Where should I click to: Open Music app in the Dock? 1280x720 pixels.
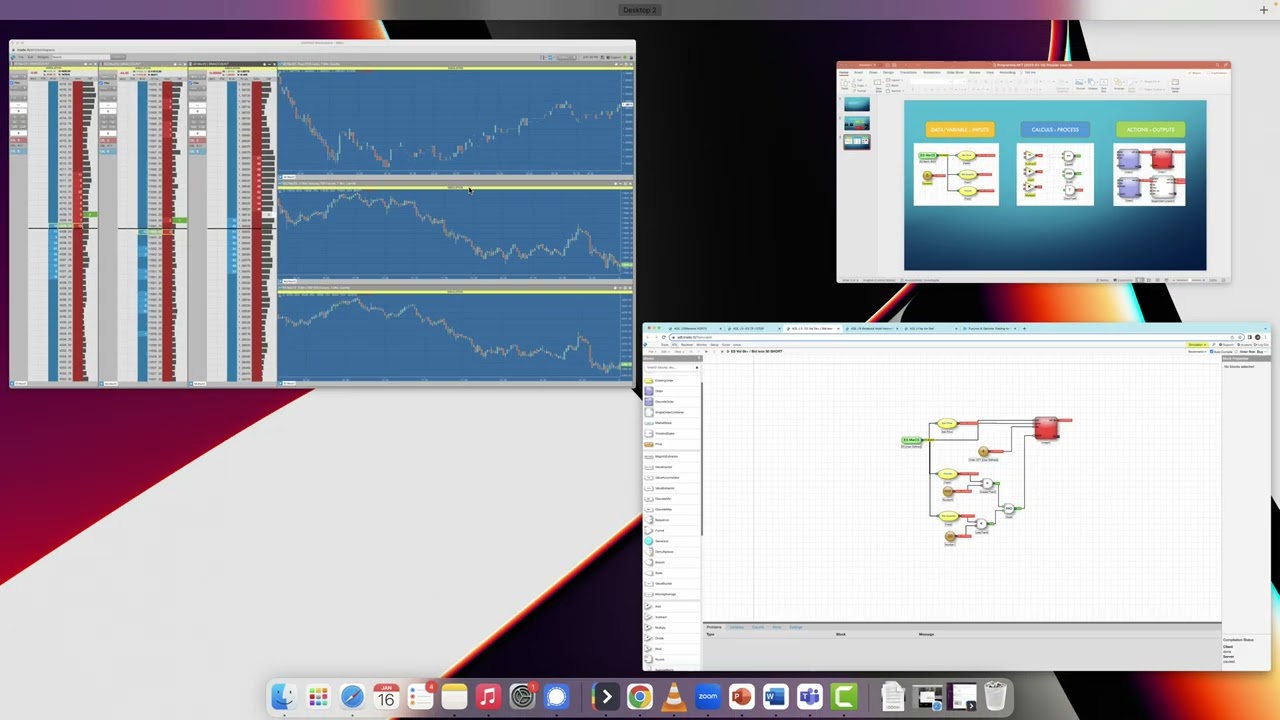(488, 696)
